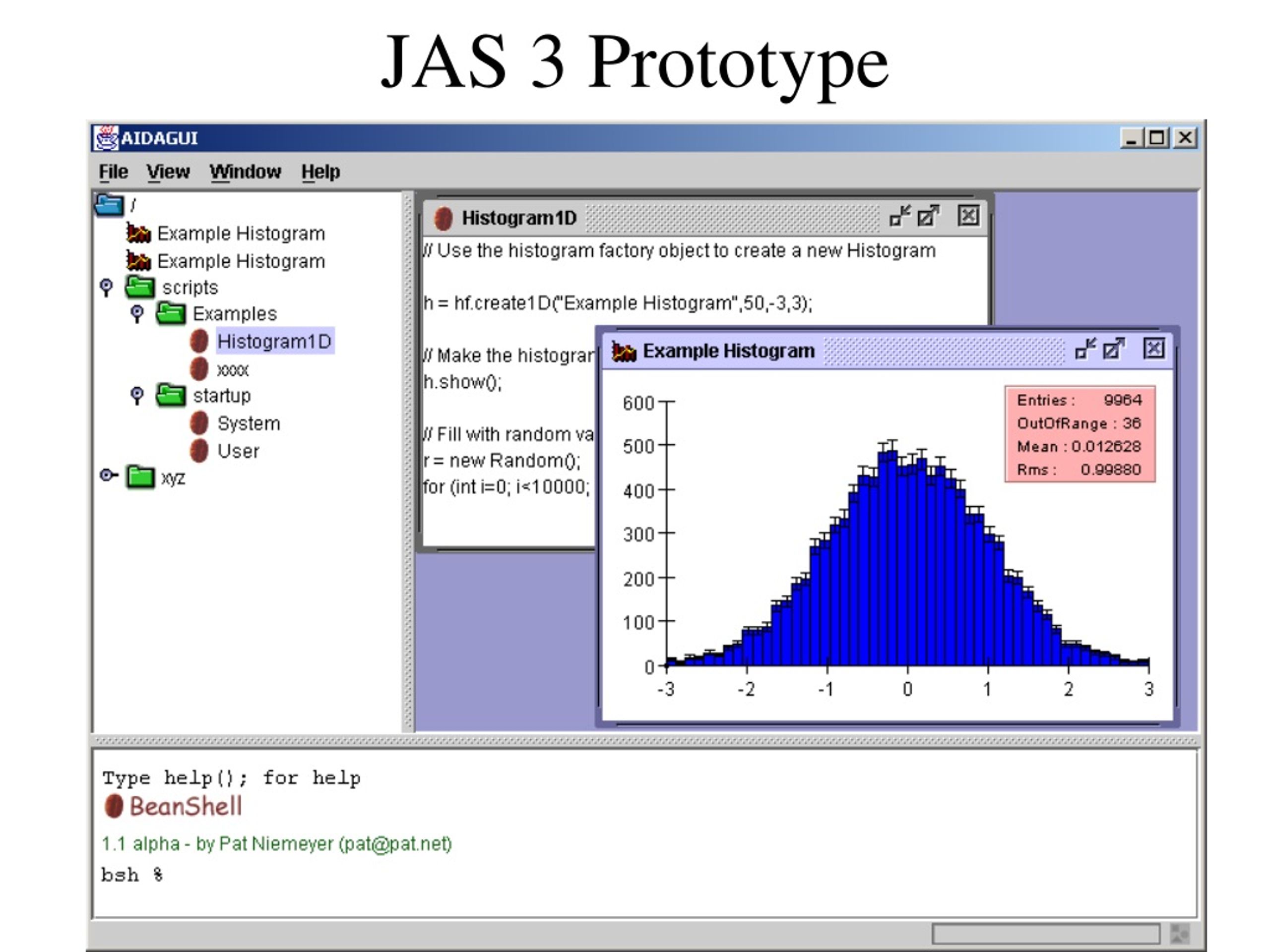
Task: Click the Mean value 0.012628
Action: coord(1106,446)
